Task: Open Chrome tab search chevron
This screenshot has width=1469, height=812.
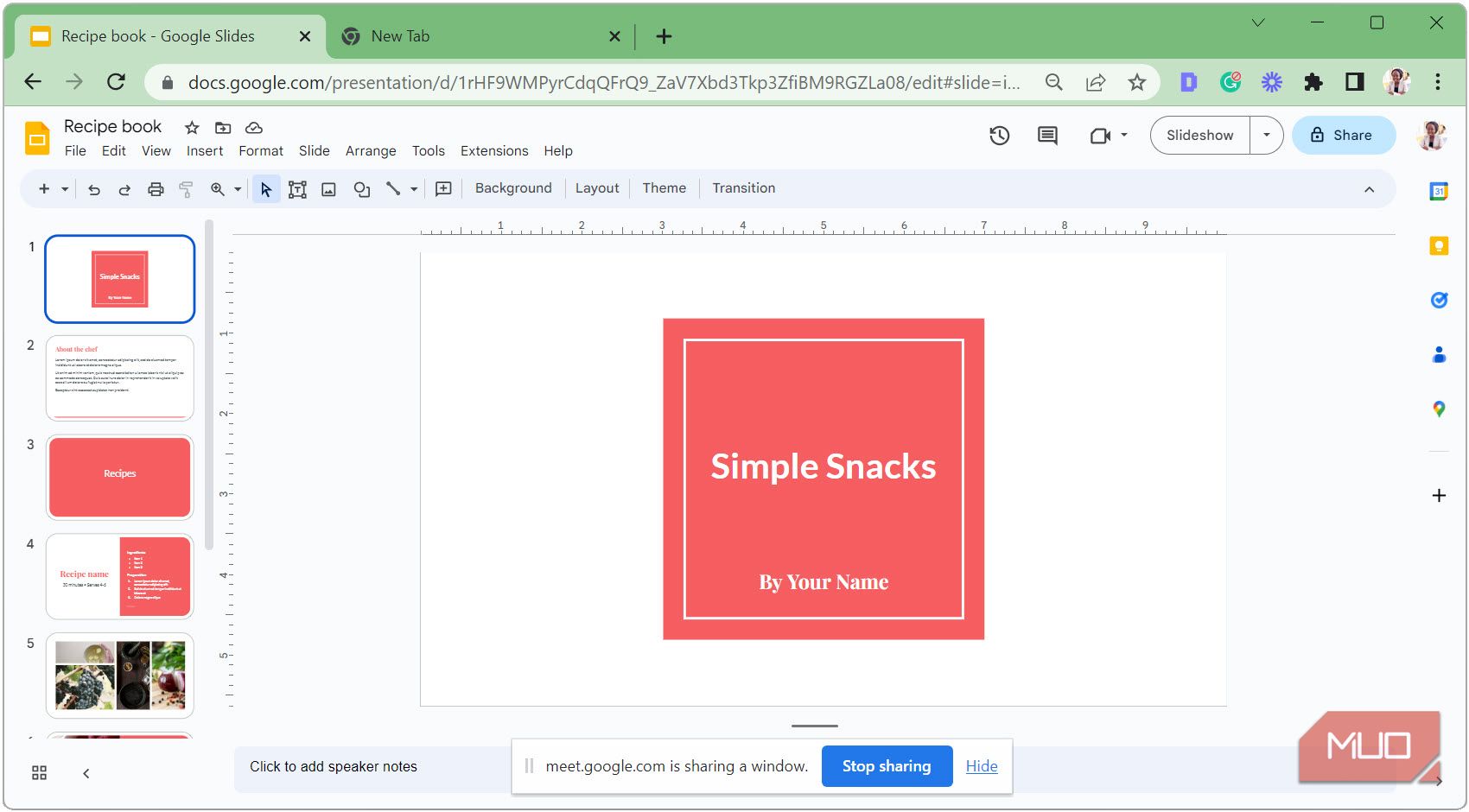Action: (x=1258, y=23)
